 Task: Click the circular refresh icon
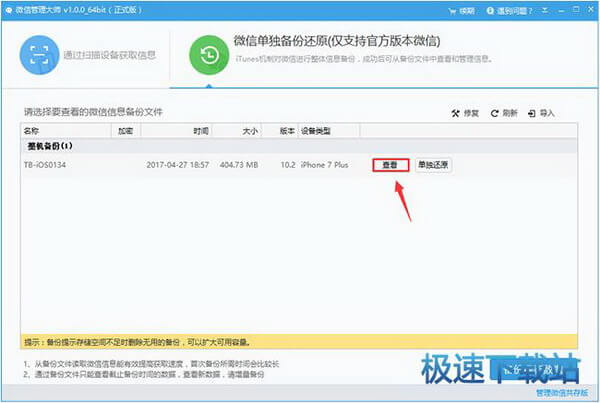pyautogui.click(x=494, y=113)
